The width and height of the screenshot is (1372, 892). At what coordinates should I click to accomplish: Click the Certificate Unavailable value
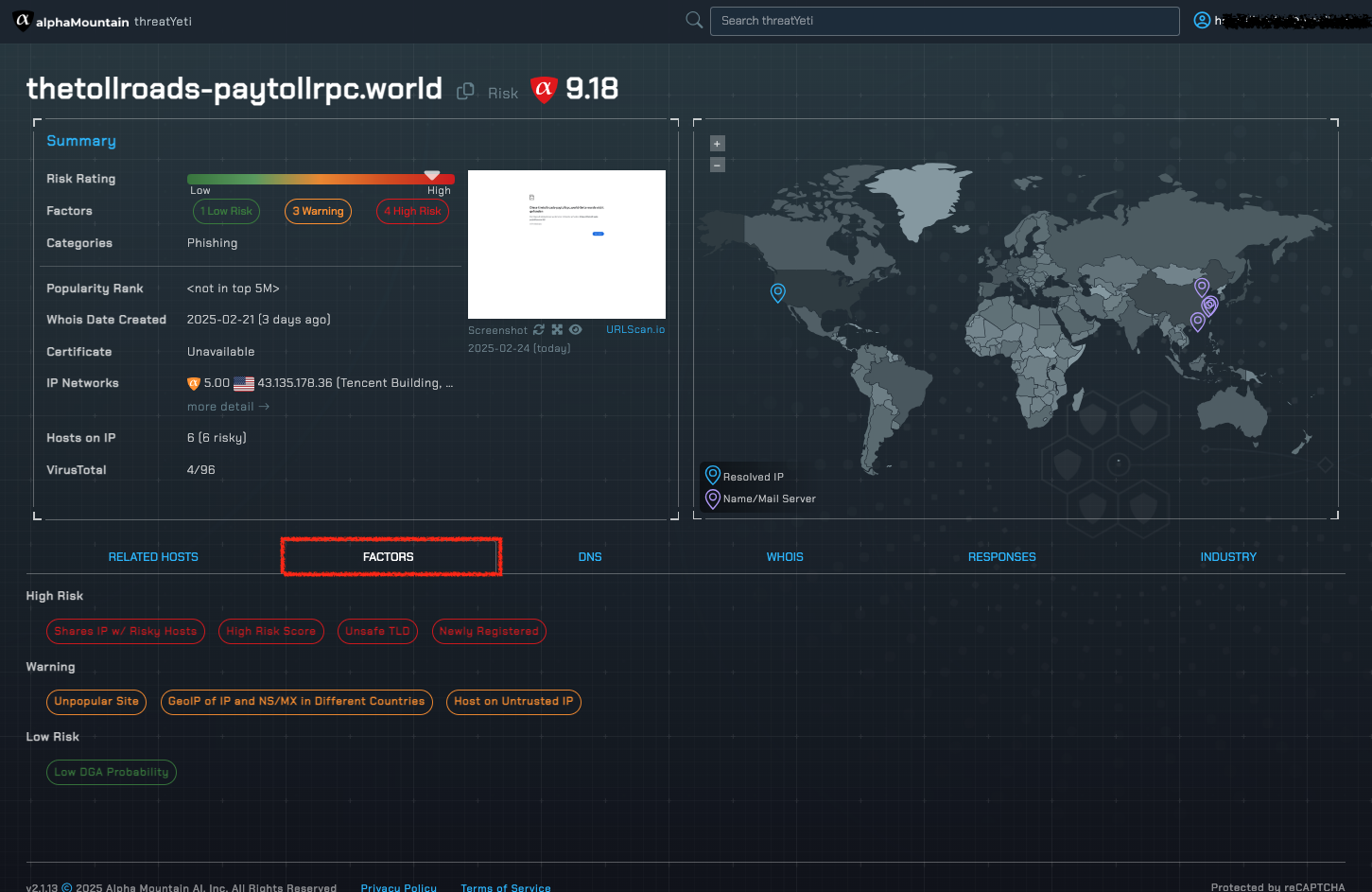(x=221, y=352)
